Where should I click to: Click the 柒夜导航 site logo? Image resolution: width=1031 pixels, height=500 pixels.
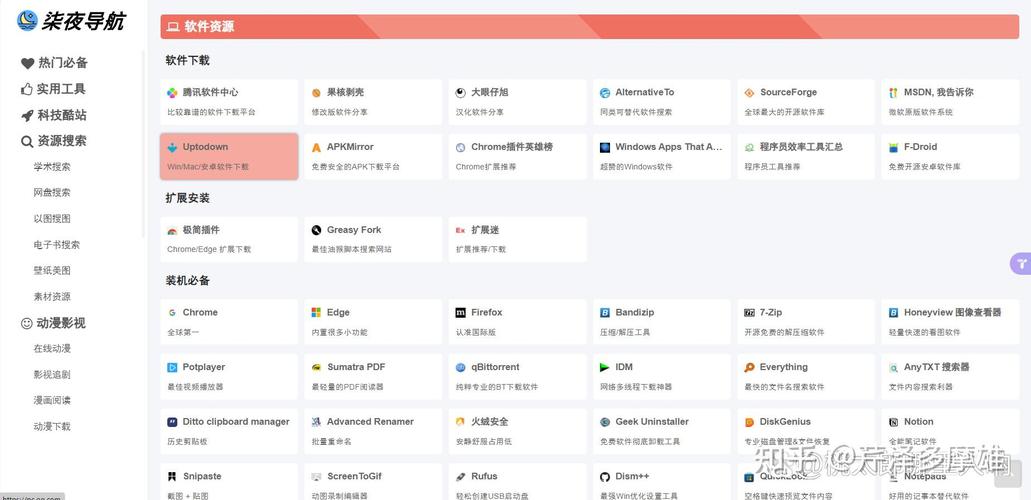click(70, 20)
